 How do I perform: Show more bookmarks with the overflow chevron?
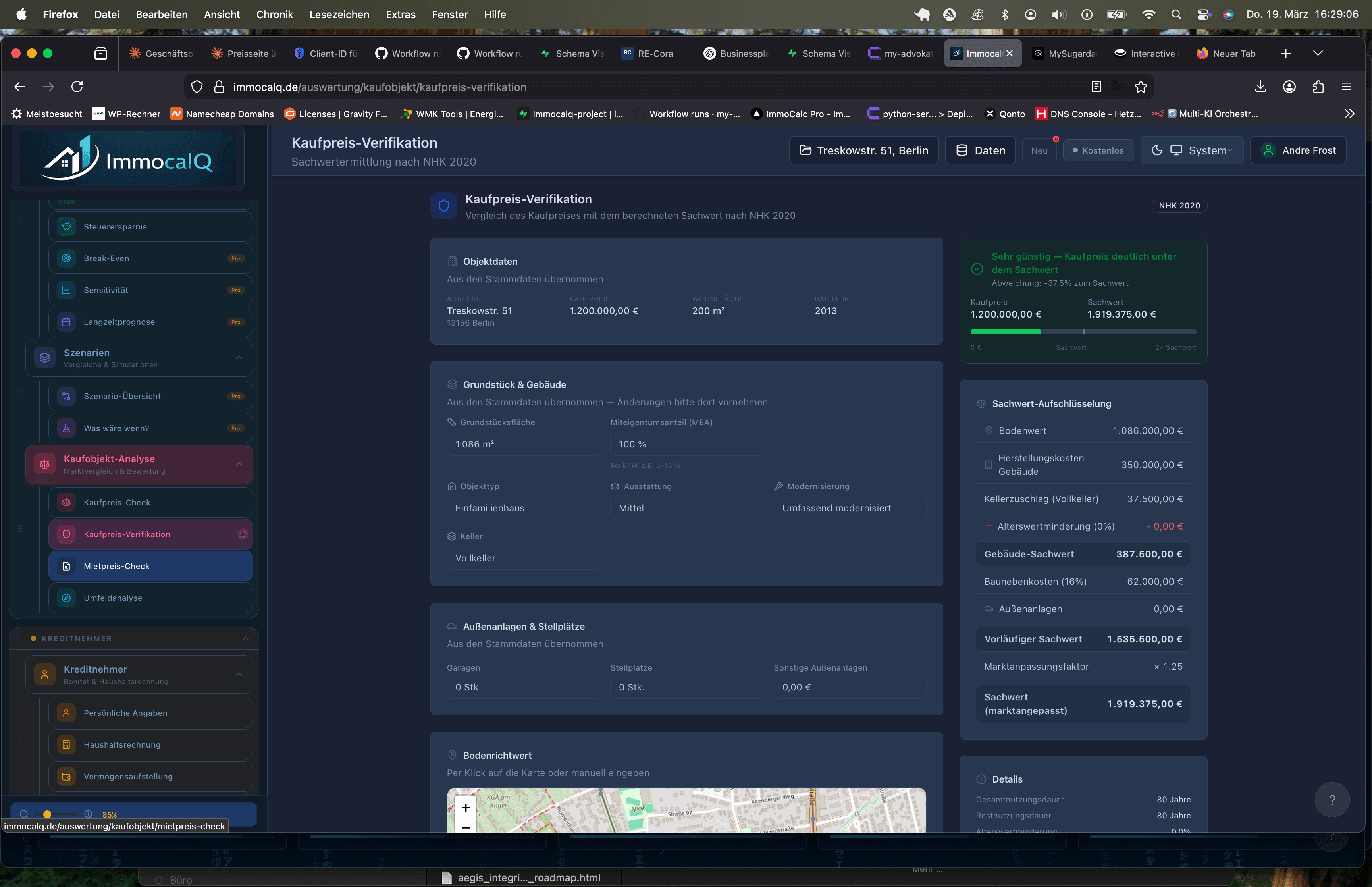click(x=1349, y=114)
